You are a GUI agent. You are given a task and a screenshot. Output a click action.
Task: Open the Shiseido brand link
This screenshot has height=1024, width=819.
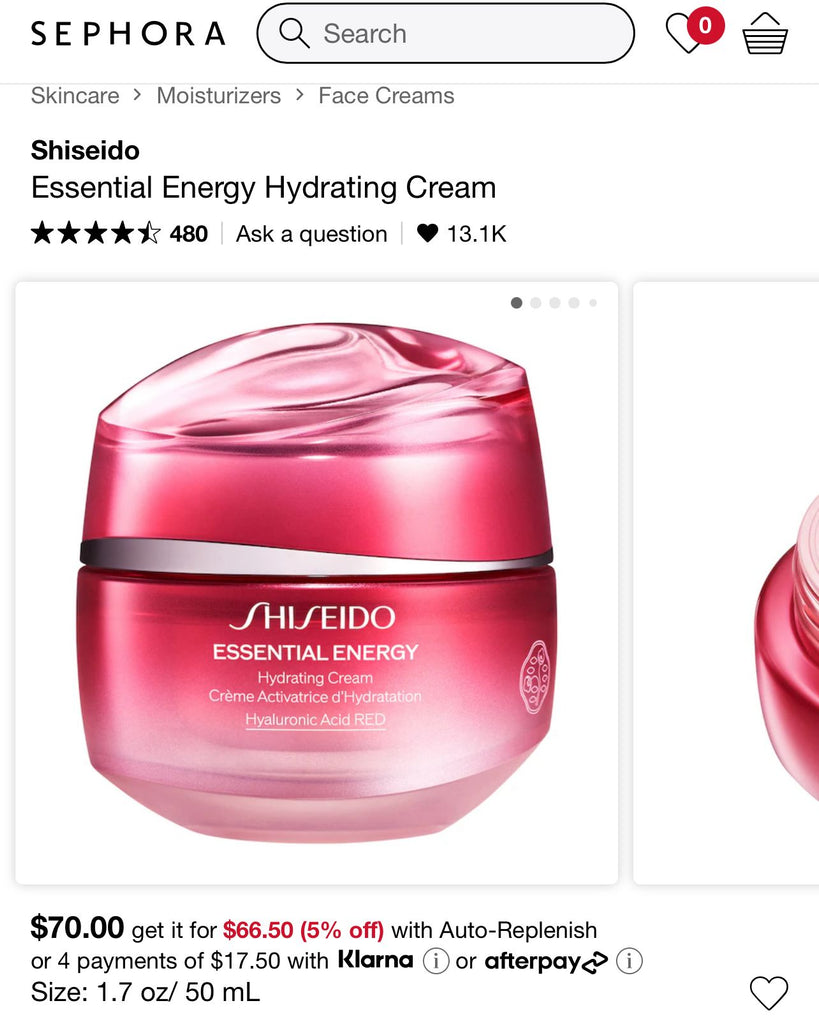coord(85,151)
